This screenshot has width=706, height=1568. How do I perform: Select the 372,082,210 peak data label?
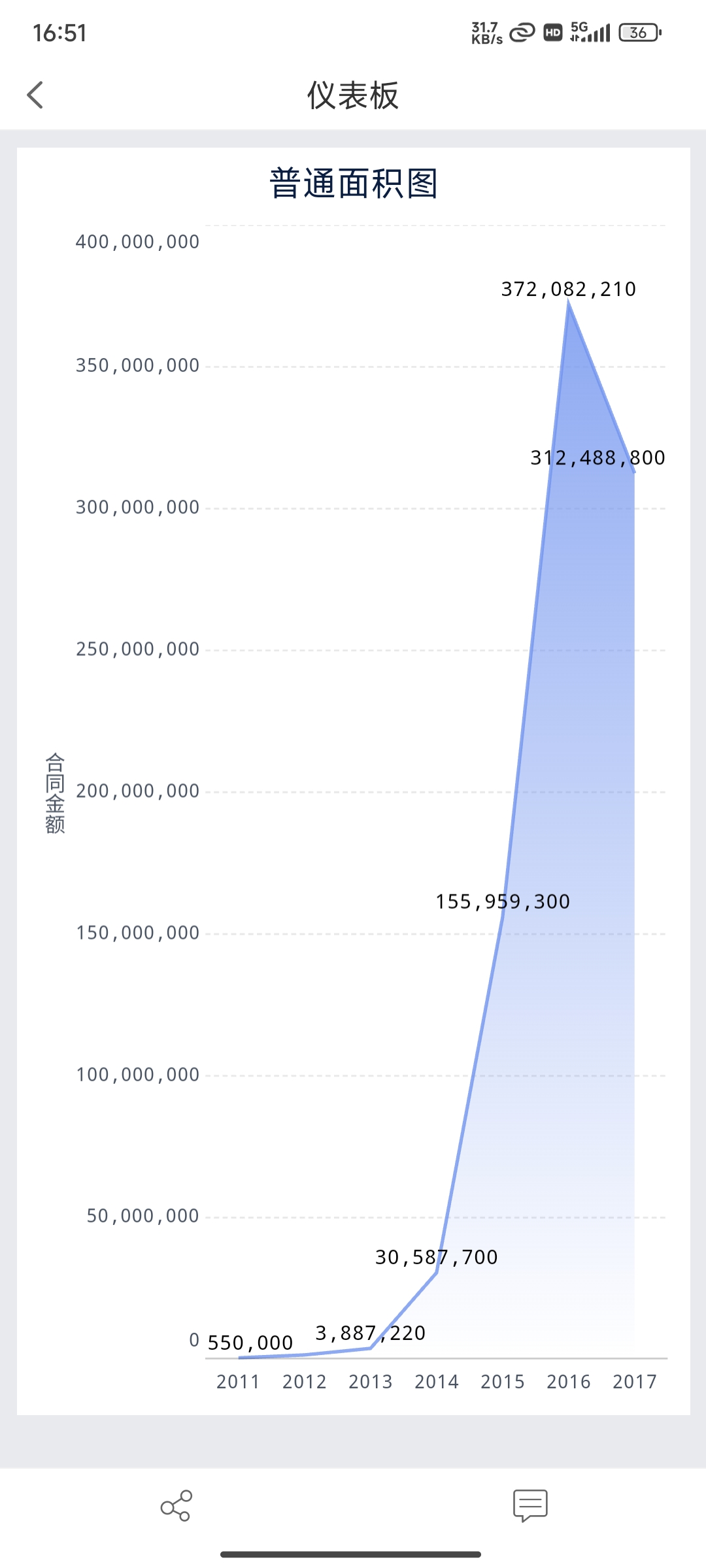[x=568, y=289]
